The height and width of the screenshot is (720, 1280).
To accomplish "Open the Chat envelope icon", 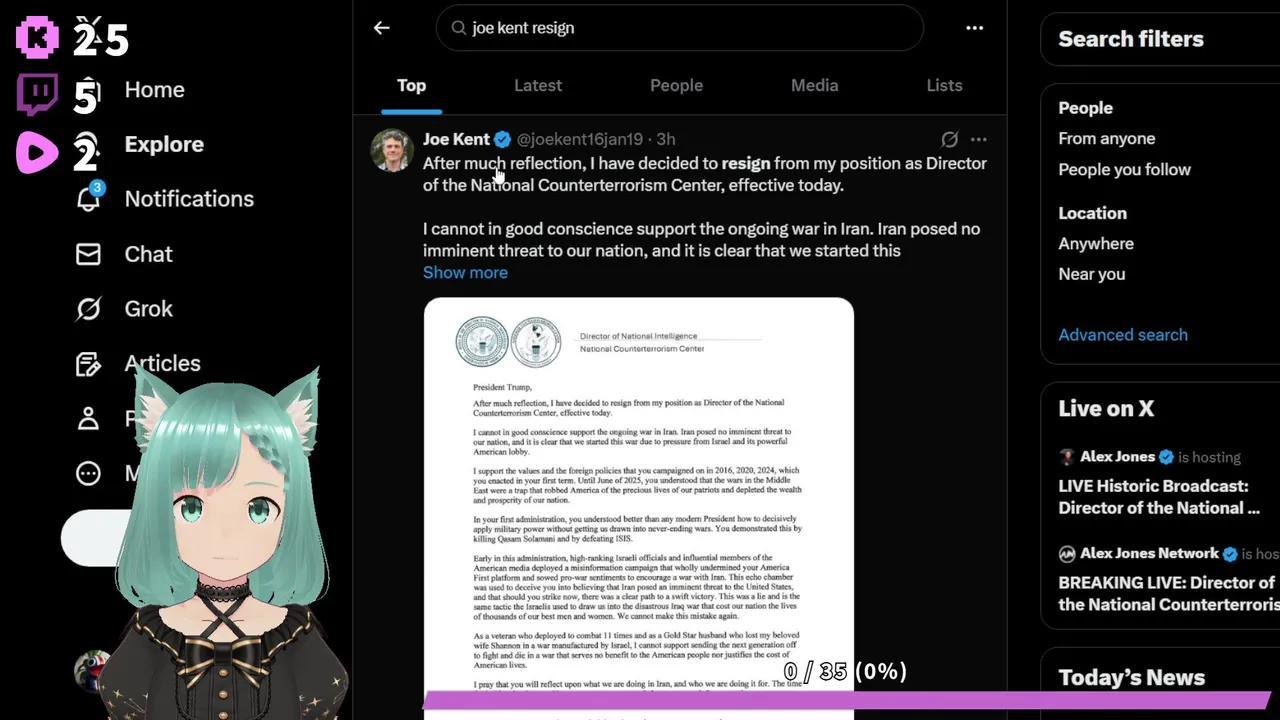I will [88, 254].
